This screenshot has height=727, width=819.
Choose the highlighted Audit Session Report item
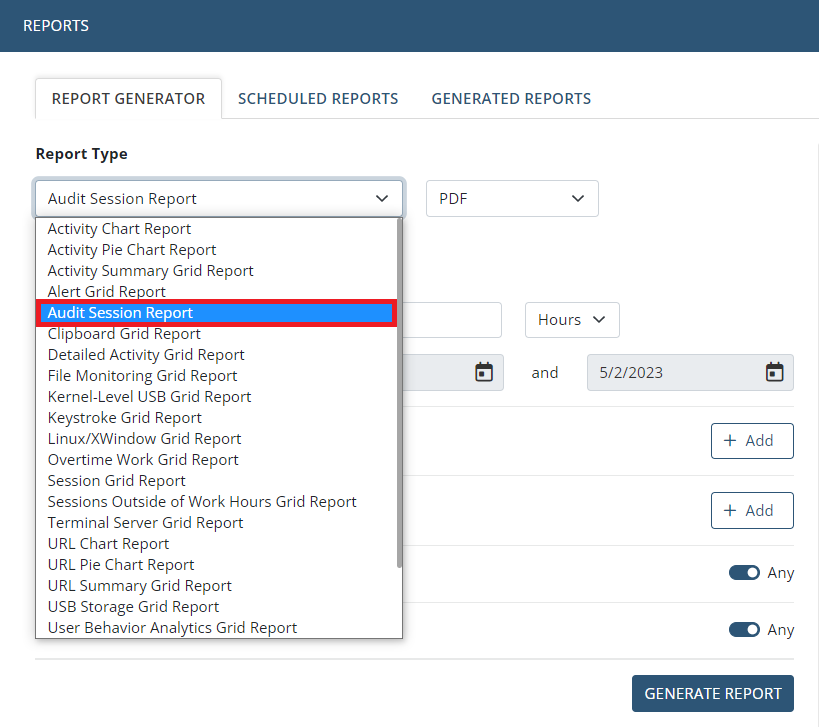[120, 313]
